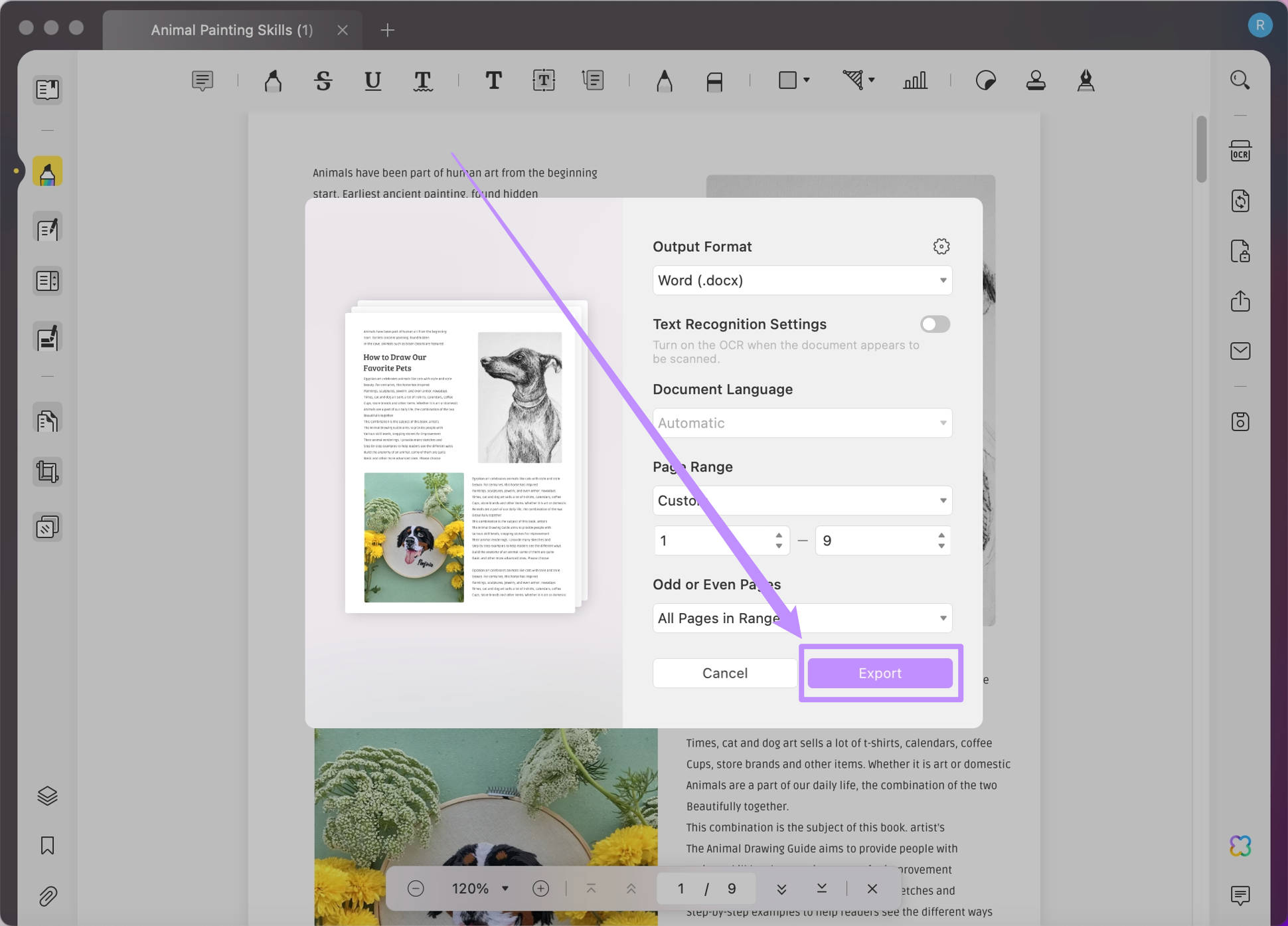Click the zoom in plus button
This screenshot has width=1288, height=926.
click(540, 888)
